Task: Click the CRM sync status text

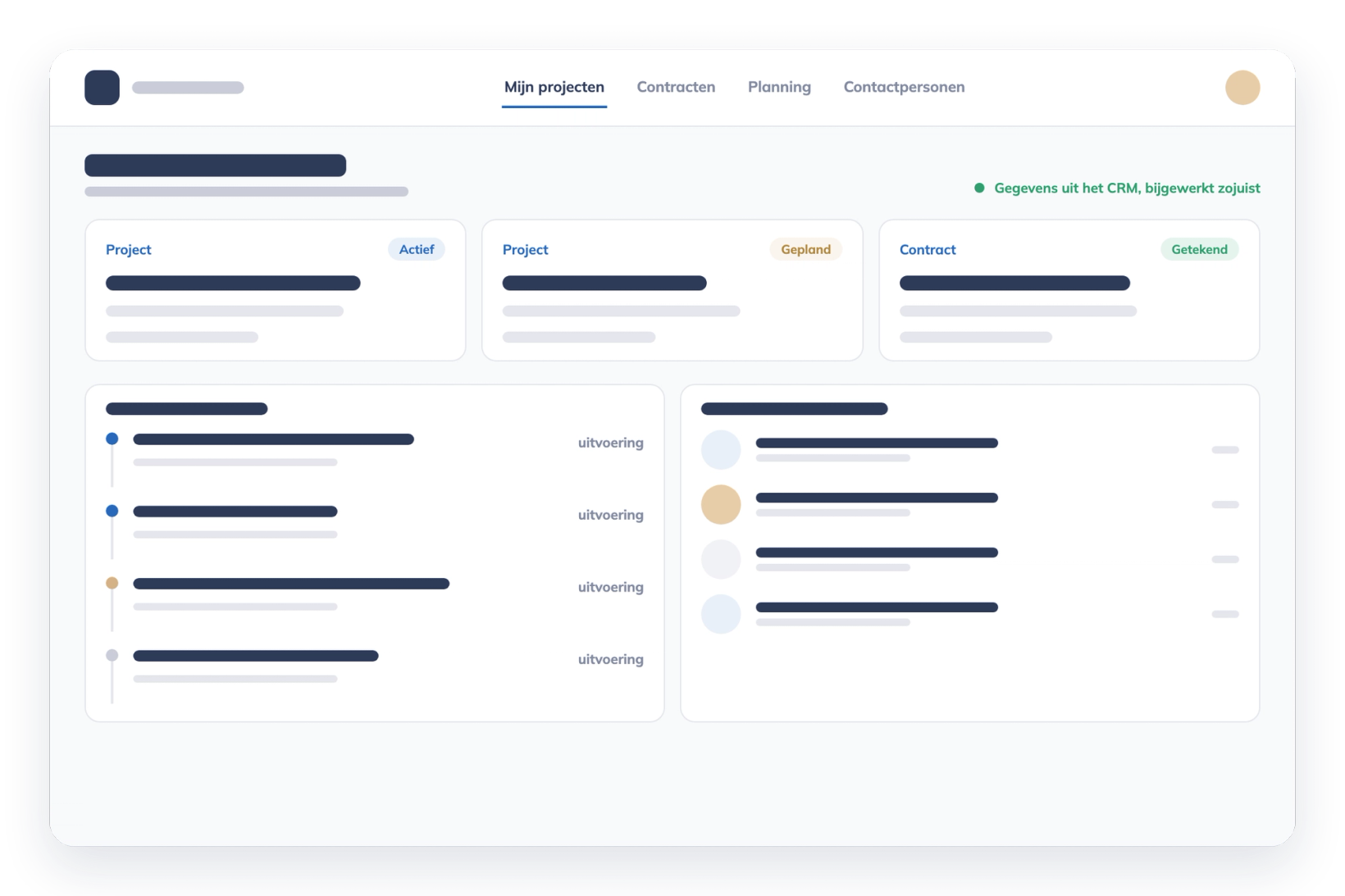Action: click(x=1127, y=188)
